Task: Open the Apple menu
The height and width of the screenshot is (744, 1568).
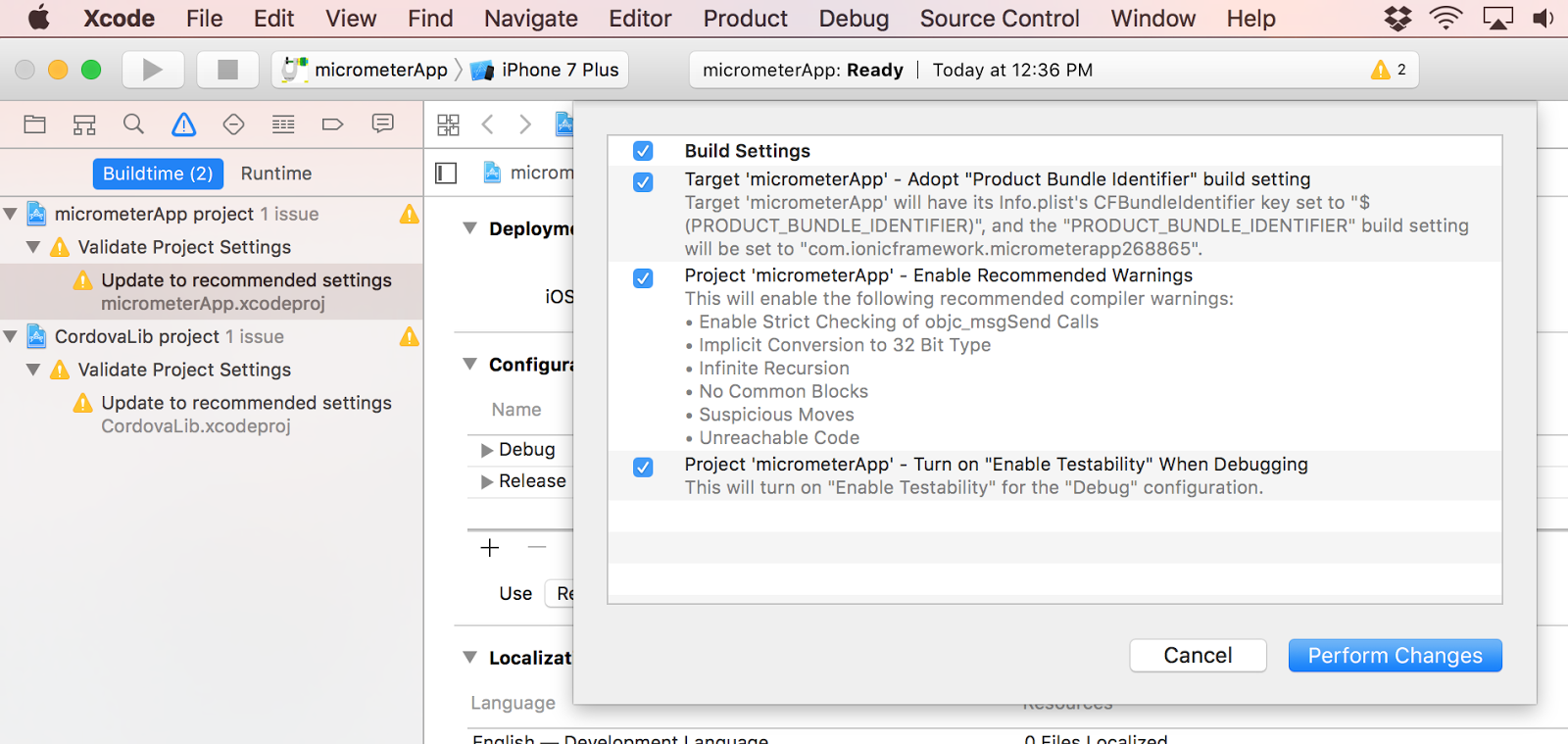Action: (x=38, y=18)
